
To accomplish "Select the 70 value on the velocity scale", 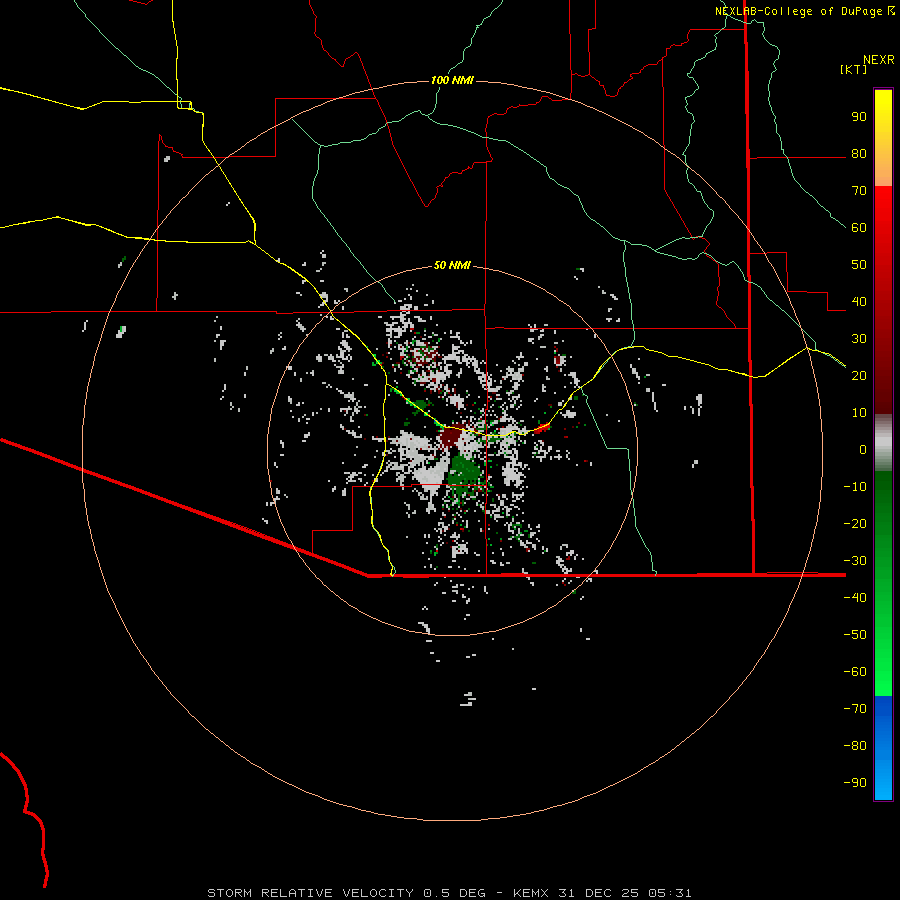I will point(859,191).
